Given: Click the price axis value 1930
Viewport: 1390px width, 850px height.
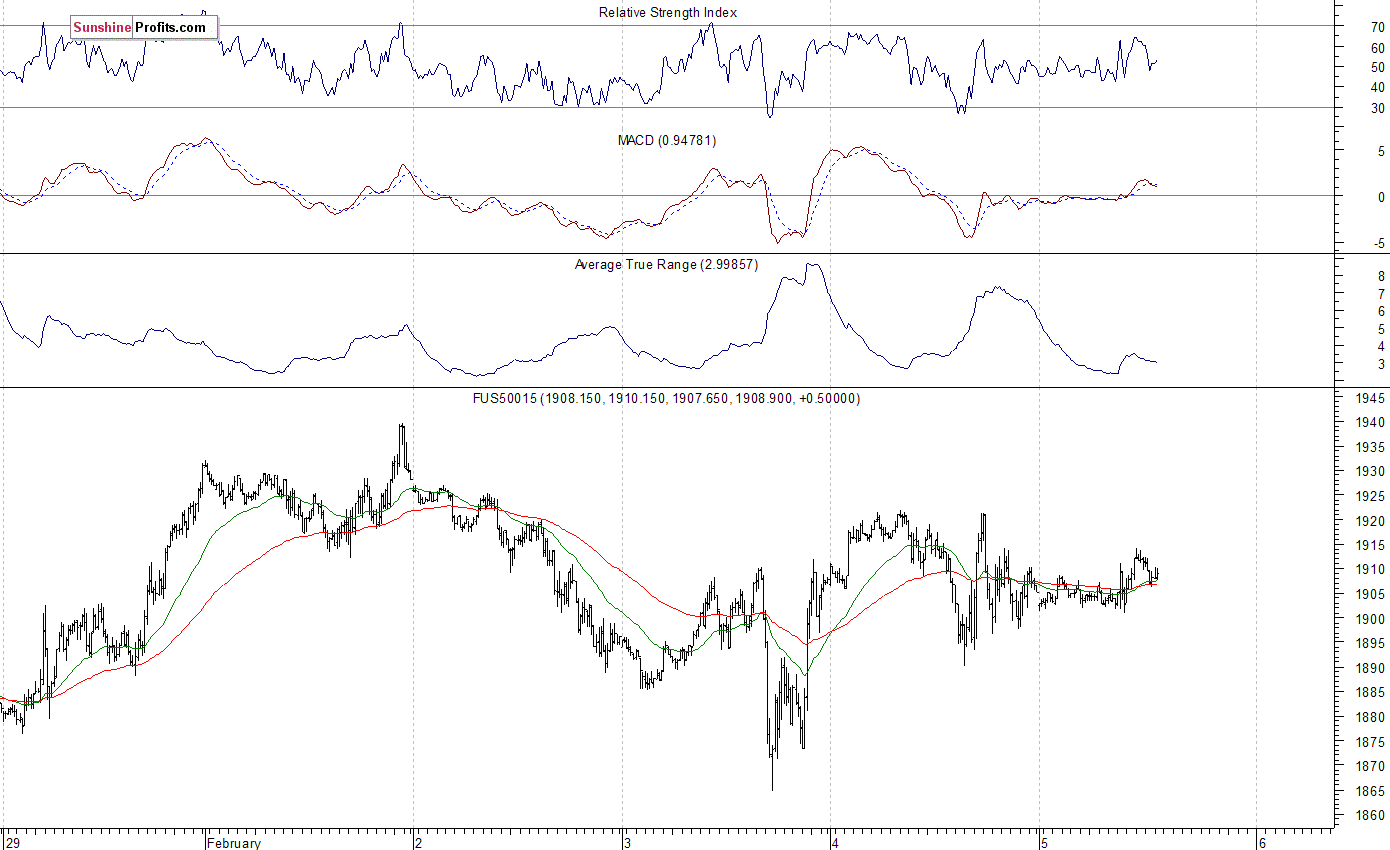Looking at the screenshot, I should tap(1372, 472).
